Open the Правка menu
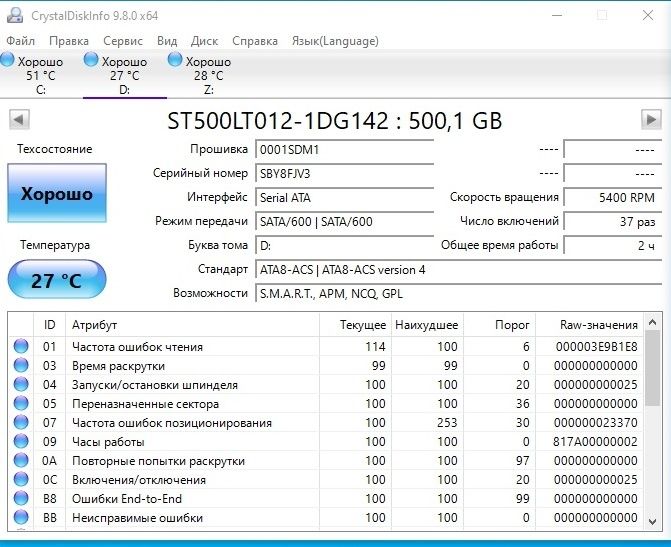Screen dimensions: 671x547 point(69,41)
